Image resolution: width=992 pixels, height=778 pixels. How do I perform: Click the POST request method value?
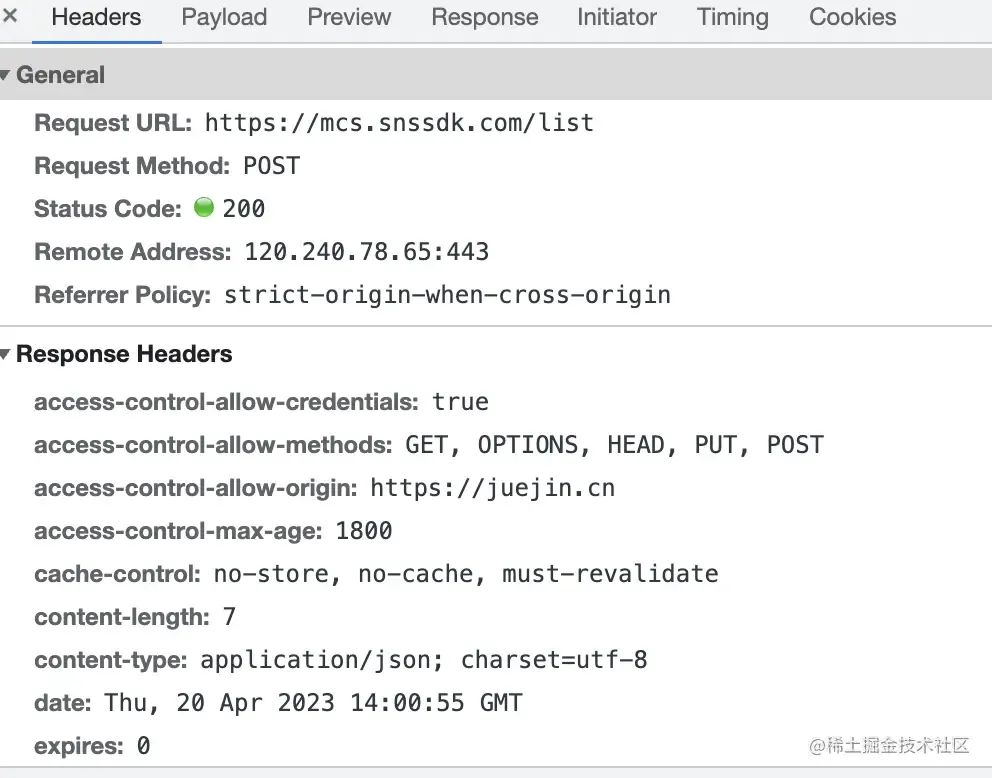pyautogui.click(x=271, y=166)
